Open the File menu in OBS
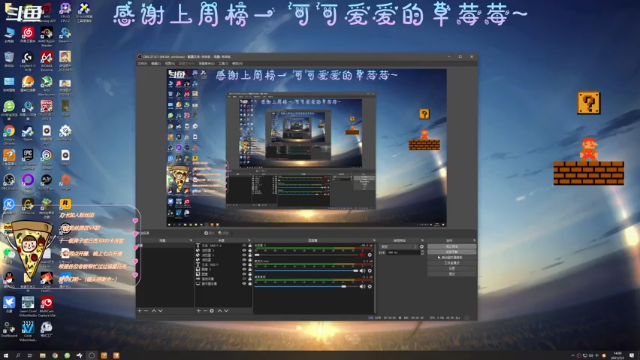640x360 pixels. click(142, 64)
